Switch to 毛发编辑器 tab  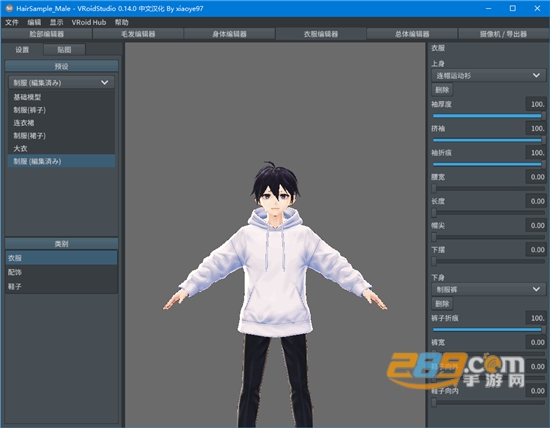[x=138, y=34]
